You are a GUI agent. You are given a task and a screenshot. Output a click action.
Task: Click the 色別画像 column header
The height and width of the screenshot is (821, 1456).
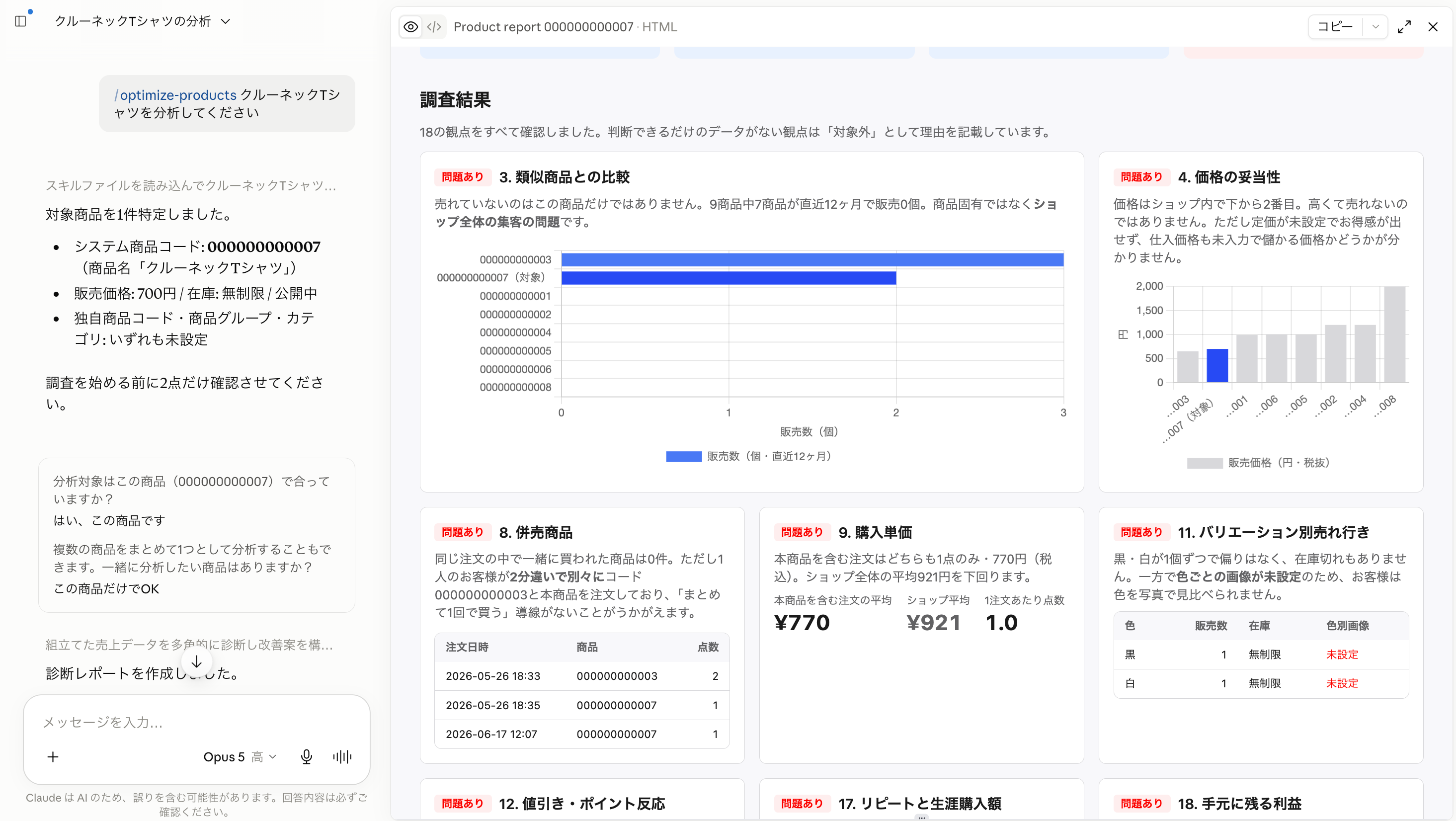pos(1348,625)
